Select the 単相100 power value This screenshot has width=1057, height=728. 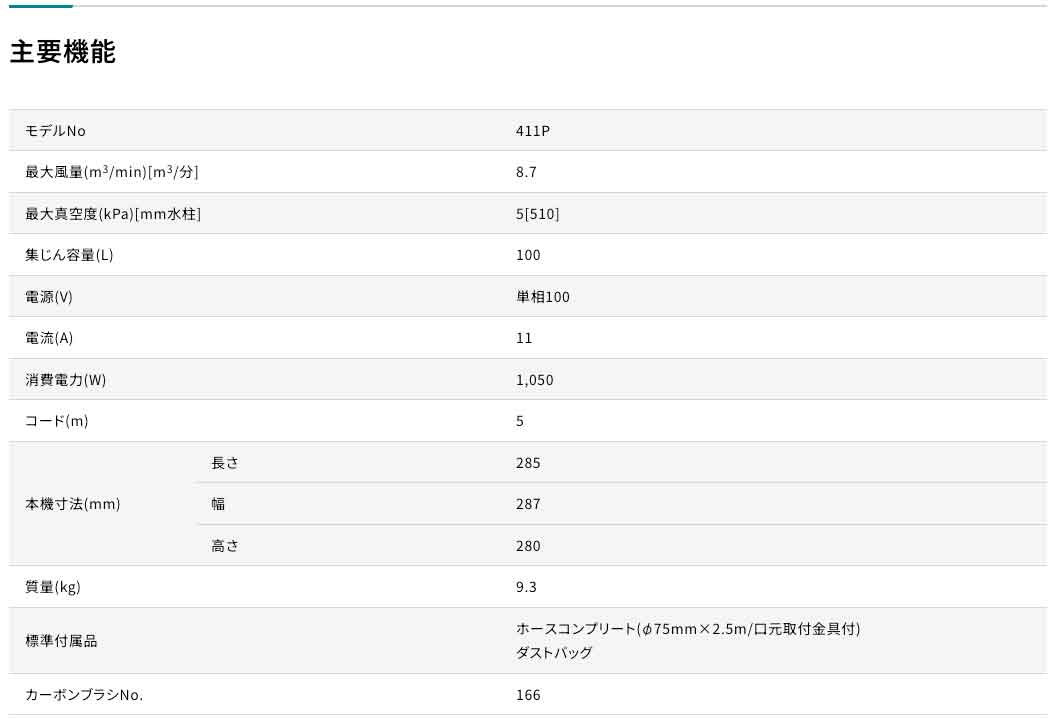[x=542, y=297]
